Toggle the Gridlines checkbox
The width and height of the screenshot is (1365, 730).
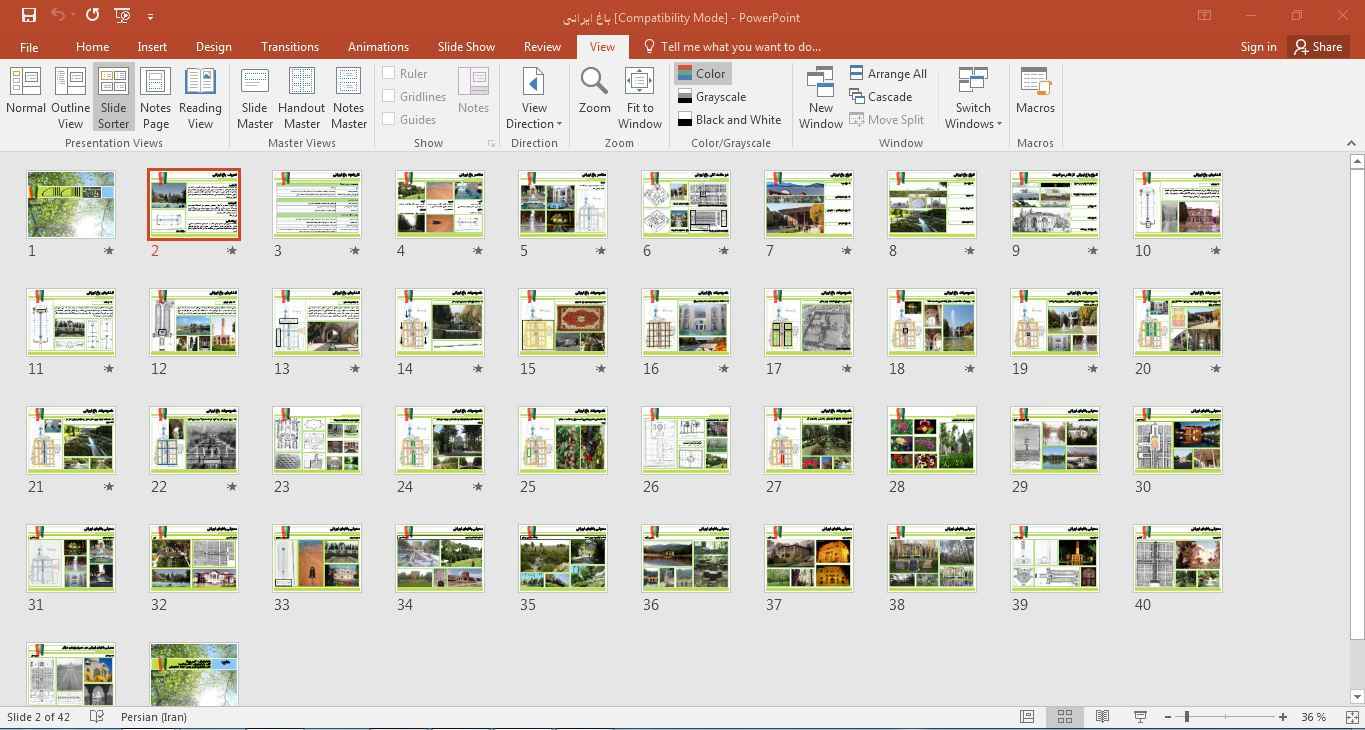(x=389, y=96)
